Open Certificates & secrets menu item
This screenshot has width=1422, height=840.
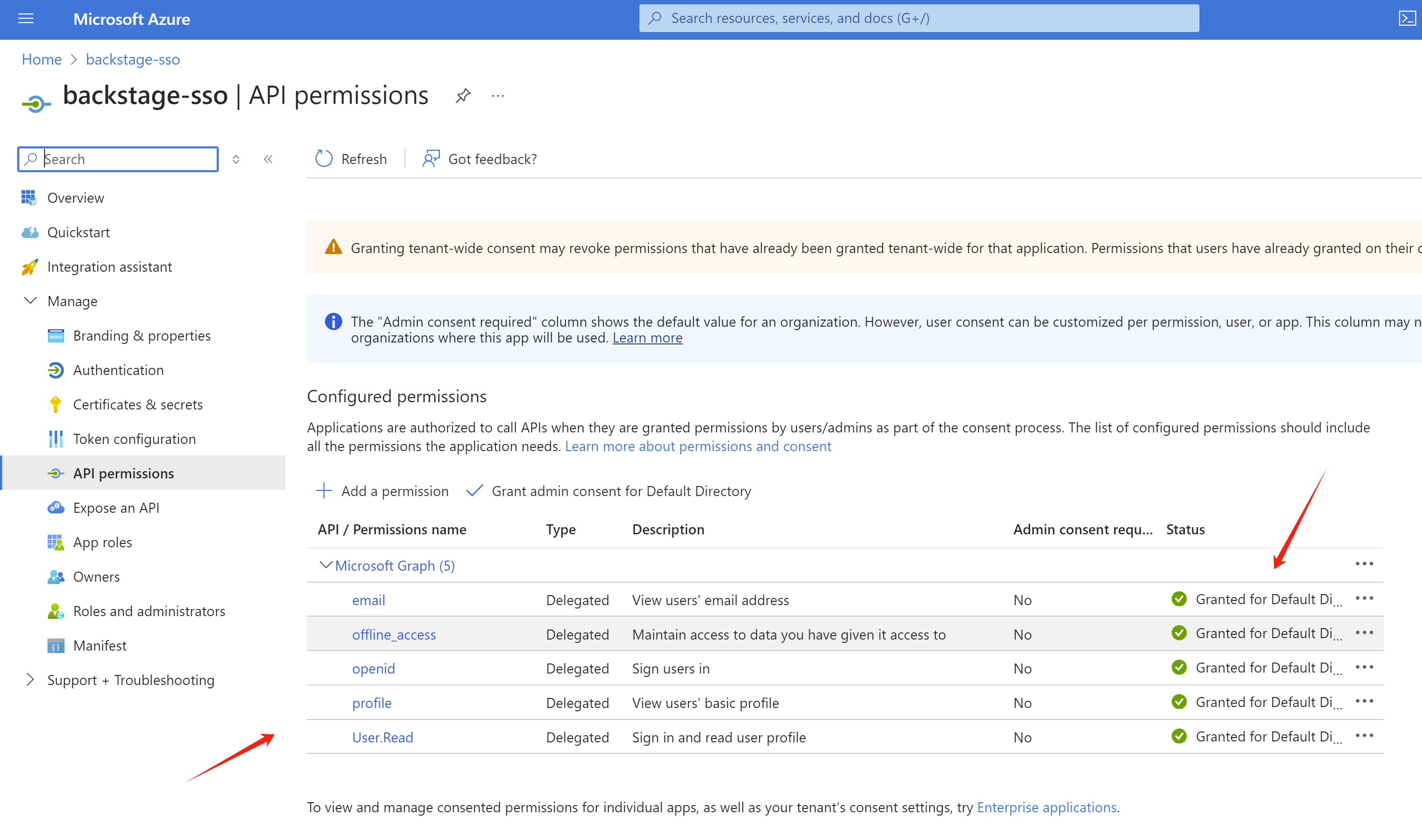point(138,404)
